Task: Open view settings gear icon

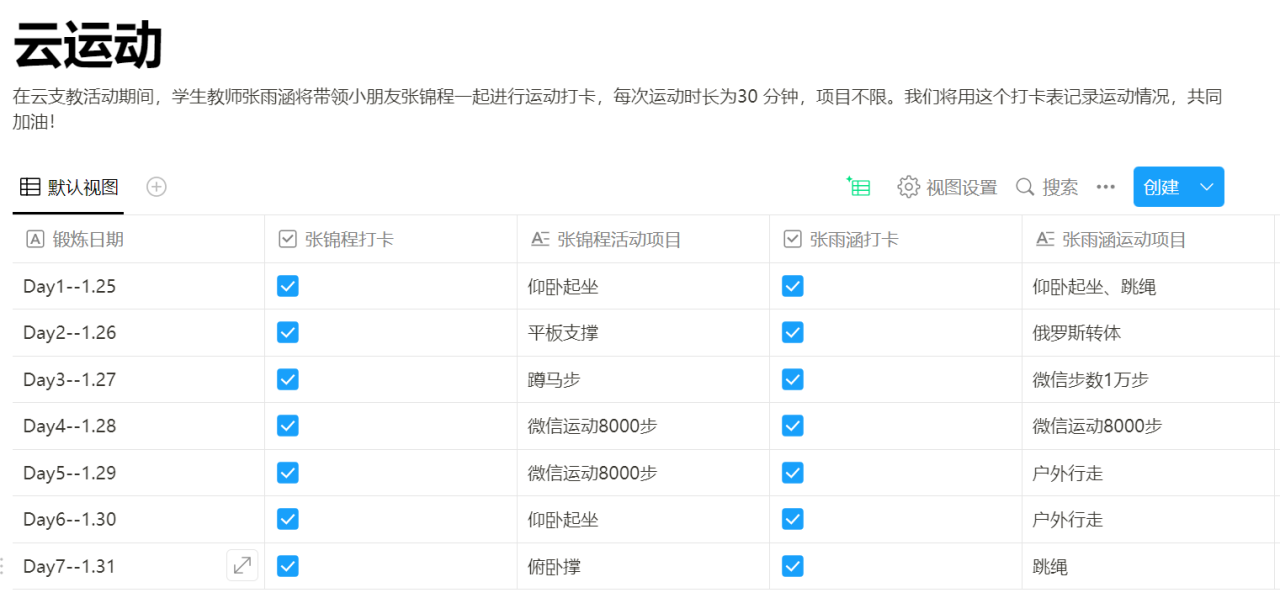Action: click(908, 187)
